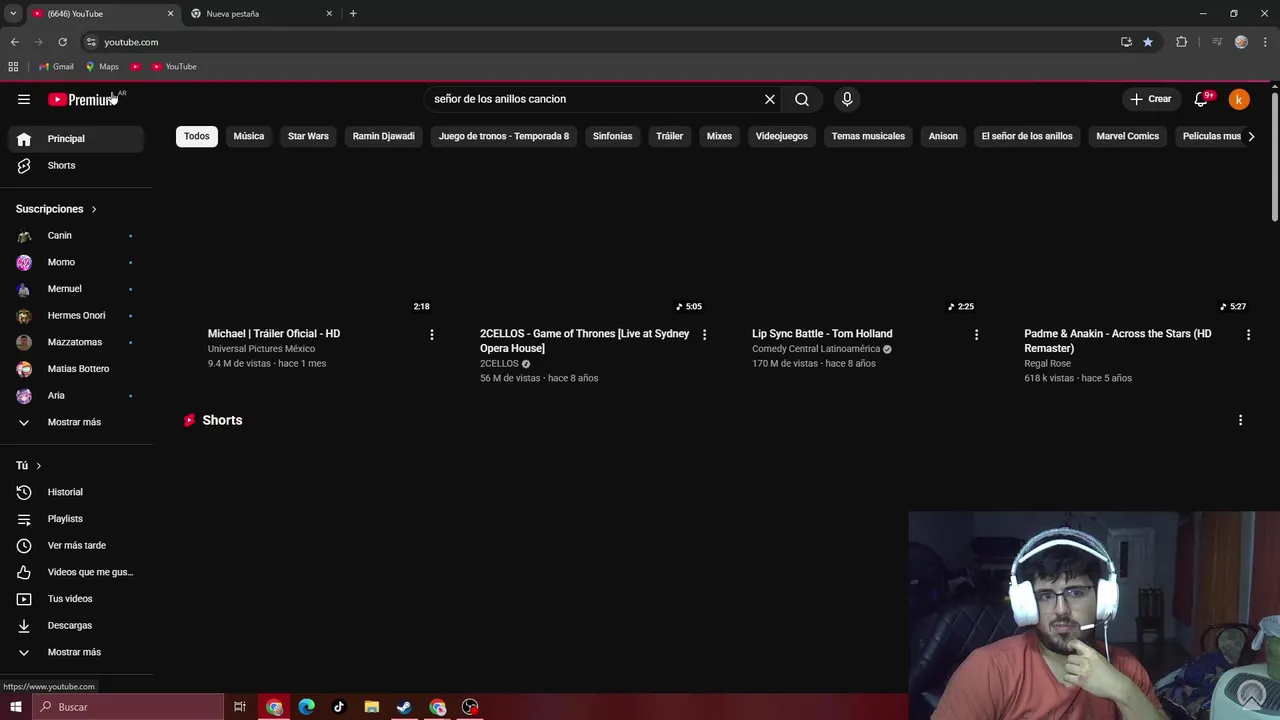Viewport: 1280px width, 720px height.
Task: Select the Mixes filter chip
Action: click(x=719, y=136)
